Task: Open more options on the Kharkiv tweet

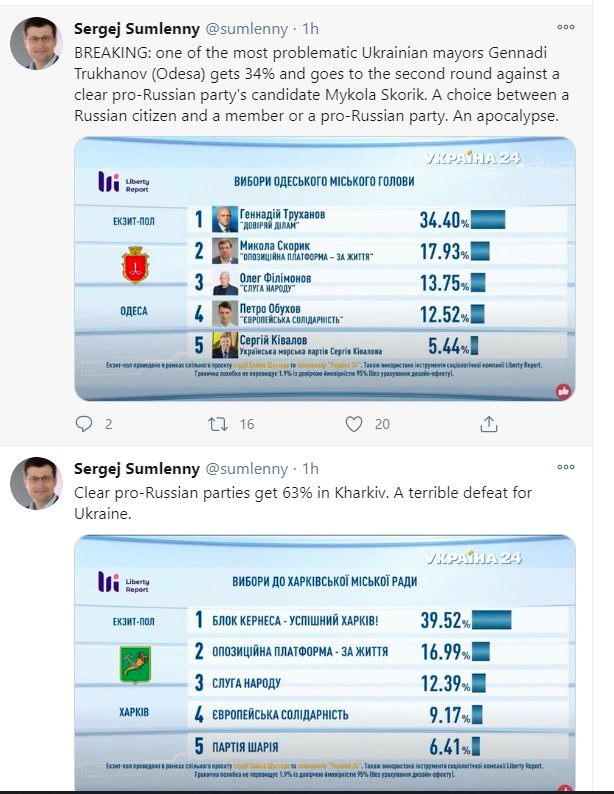Action: (567, 468)
